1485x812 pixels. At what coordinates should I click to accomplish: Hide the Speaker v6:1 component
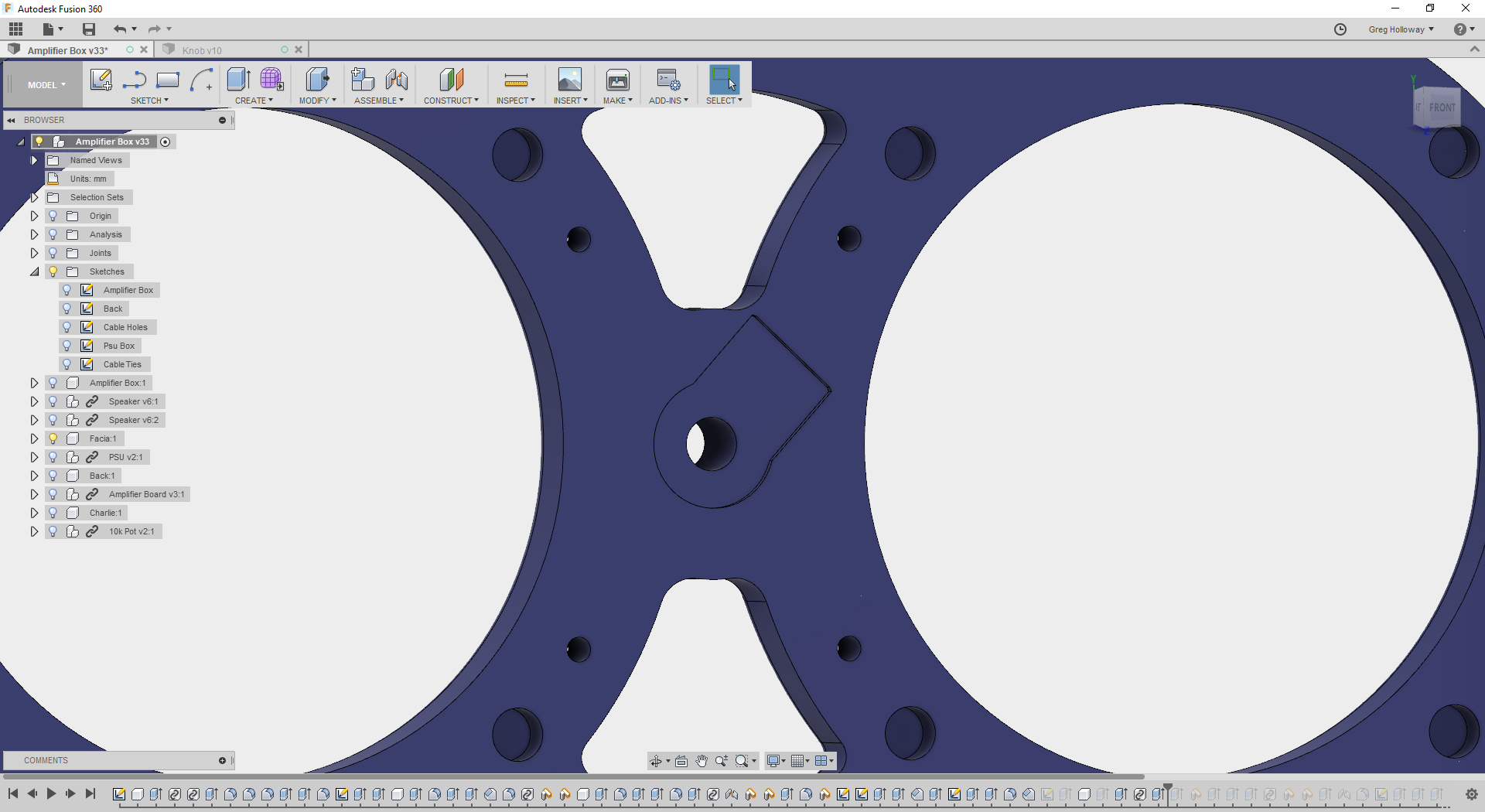pyautogui.click(x=53, y=401)
